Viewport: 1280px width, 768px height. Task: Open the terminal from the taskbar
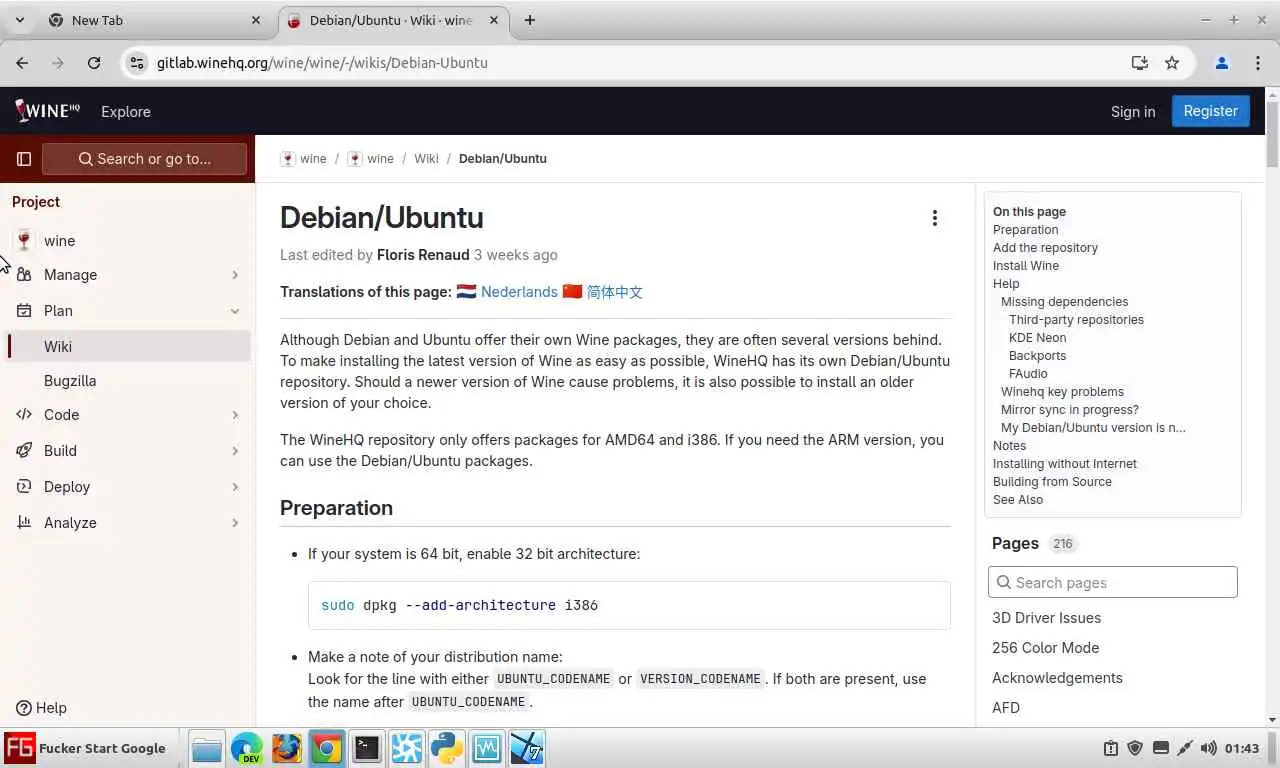pos(366,748)
